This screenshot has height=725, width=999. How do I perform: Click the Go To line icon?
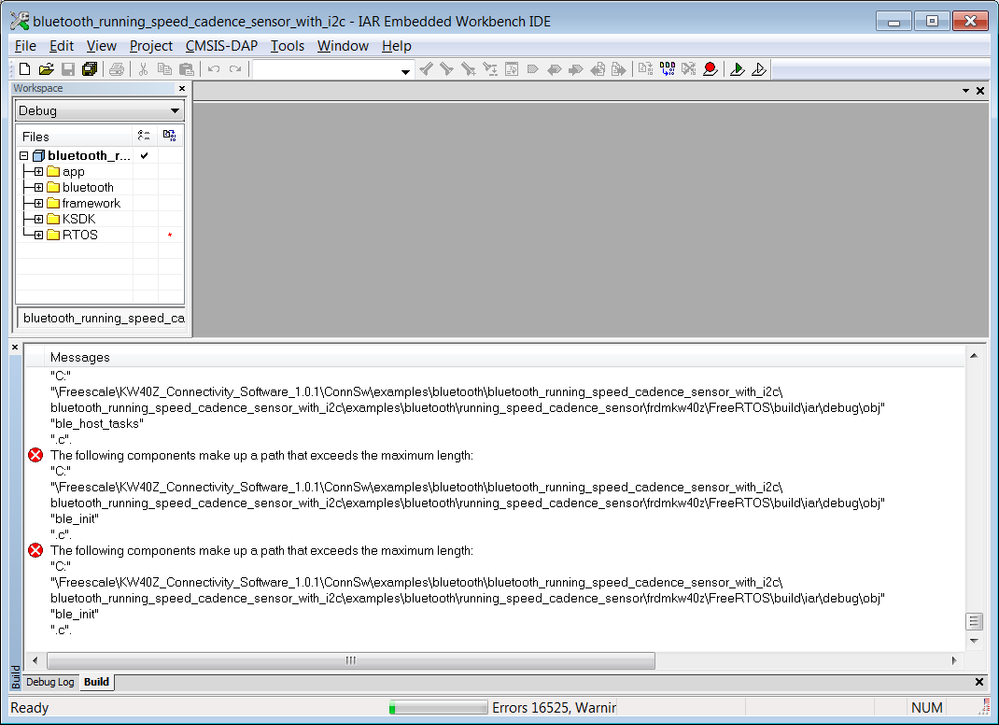pyautogui.click(x=512, y=69)
